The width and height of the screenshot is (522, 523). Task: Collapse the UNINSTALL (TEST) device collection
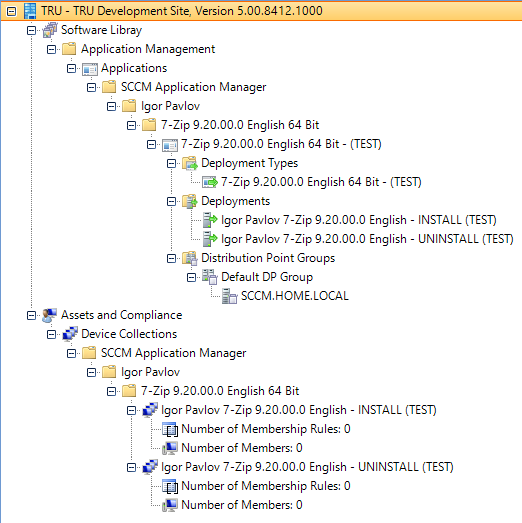point(131,468)
